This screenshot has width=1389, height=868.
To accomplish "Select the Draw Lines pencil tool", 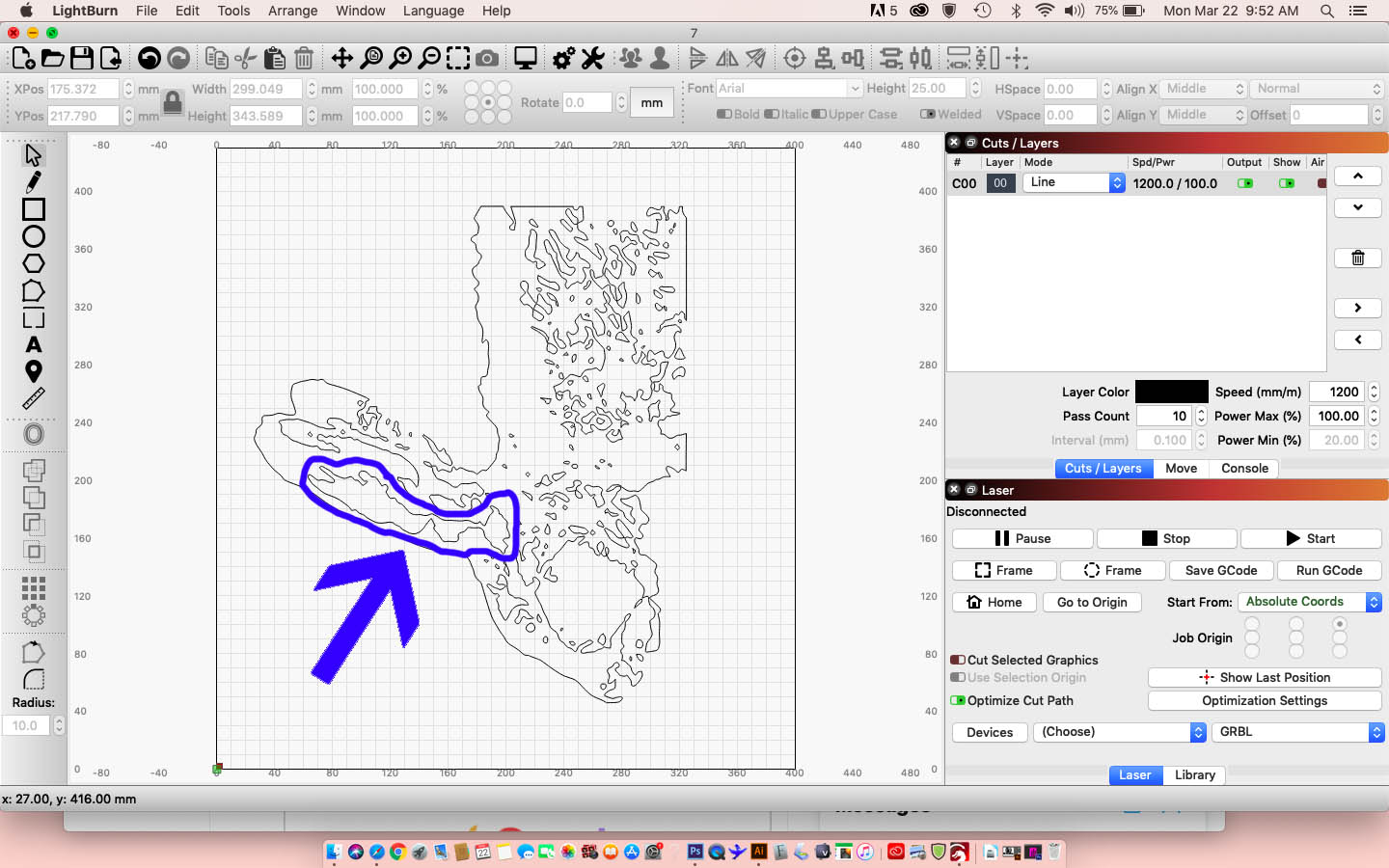I will click(34, 181).
